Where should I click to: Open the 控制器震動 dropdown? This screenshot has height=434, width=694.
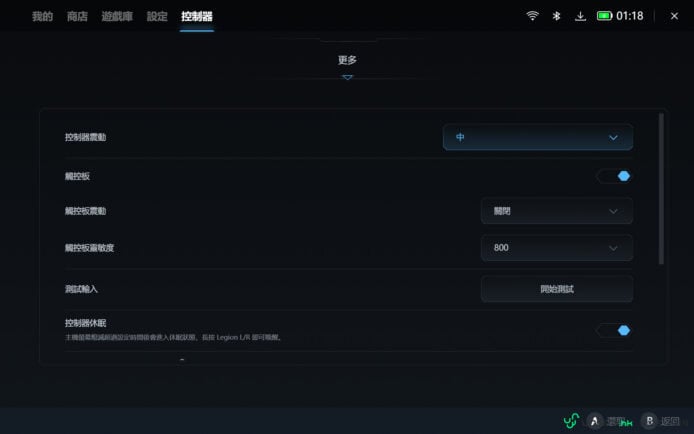[537, 137]
